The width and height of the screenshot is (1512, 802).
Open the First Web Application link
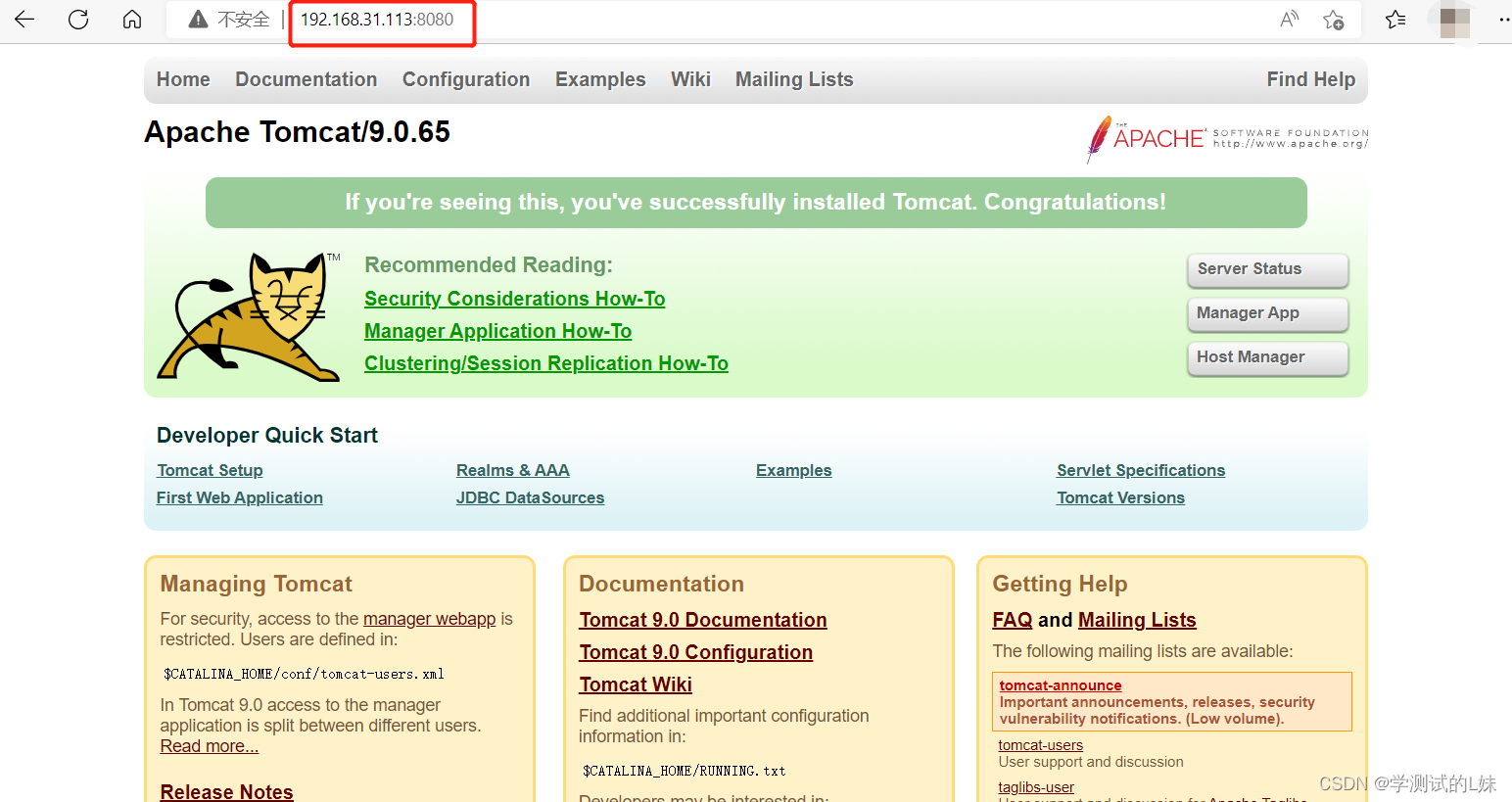pyautogui.click(x=240, y=497)
